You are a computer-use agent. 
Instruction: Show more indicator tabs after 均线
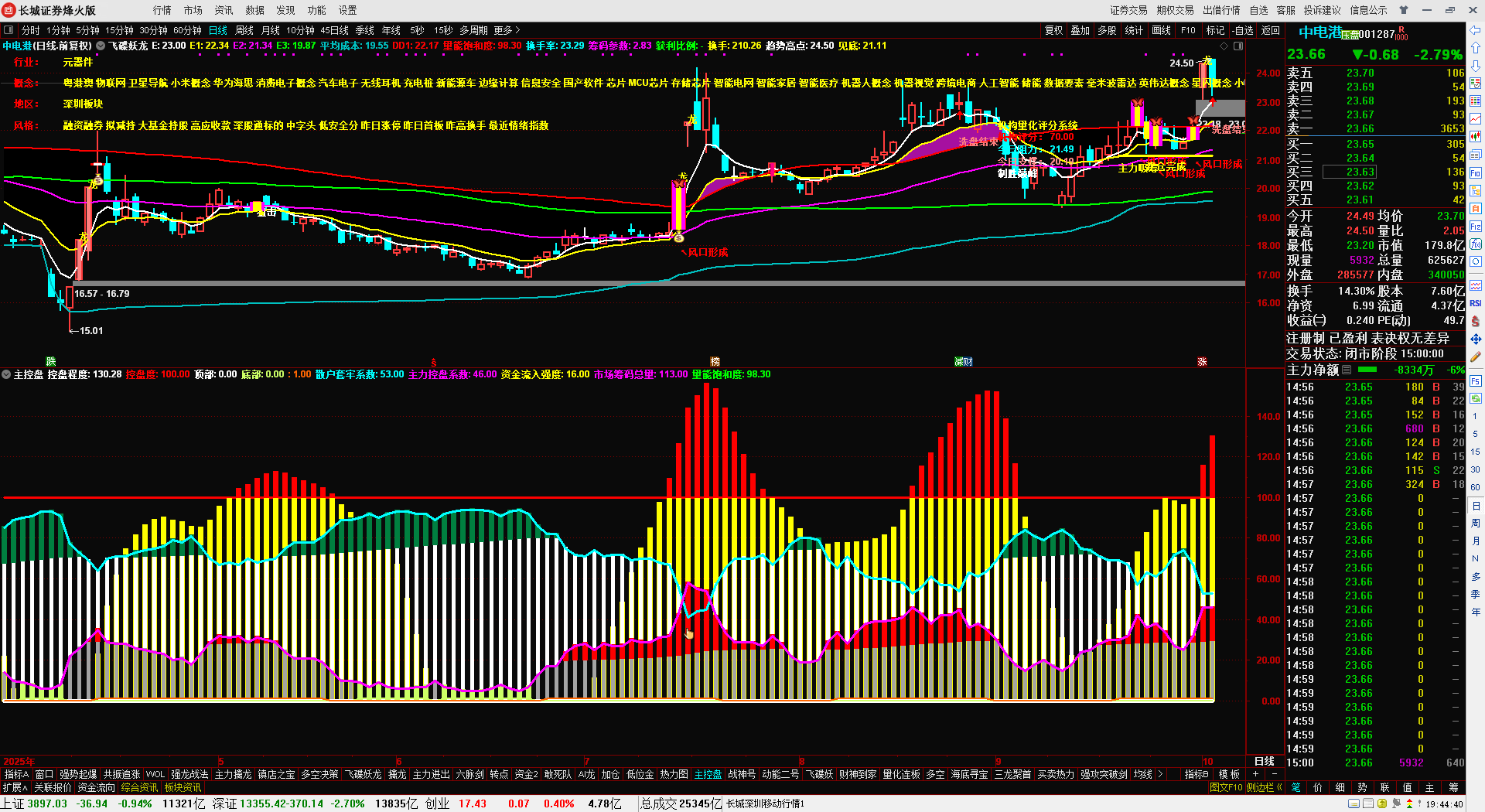[x=1159, y=774]
